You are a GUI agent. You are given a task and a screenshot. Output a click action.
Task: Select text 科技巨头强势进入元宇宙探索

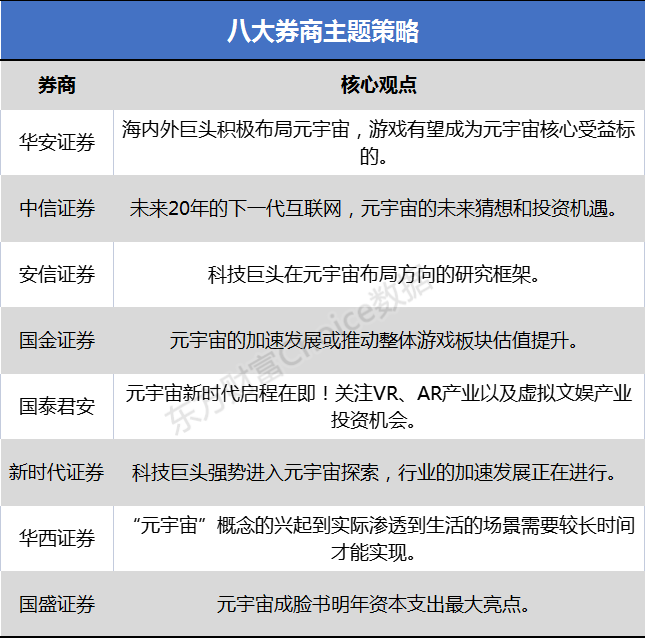coord(255,472)
